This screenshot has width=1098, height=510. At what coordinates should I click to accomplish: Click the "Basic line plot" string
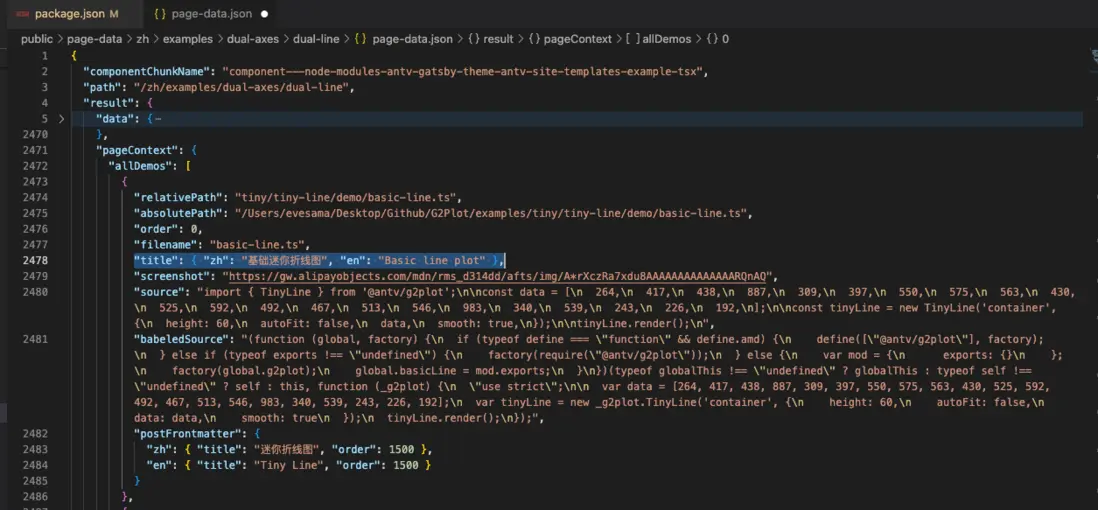tap(432, 260)
